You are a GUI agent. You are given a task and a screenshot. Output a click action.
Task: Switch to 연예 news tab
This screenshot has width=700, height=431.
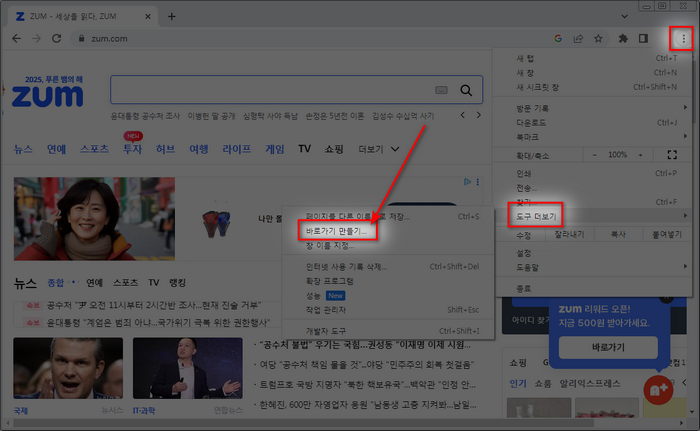[x=94, y=282]
